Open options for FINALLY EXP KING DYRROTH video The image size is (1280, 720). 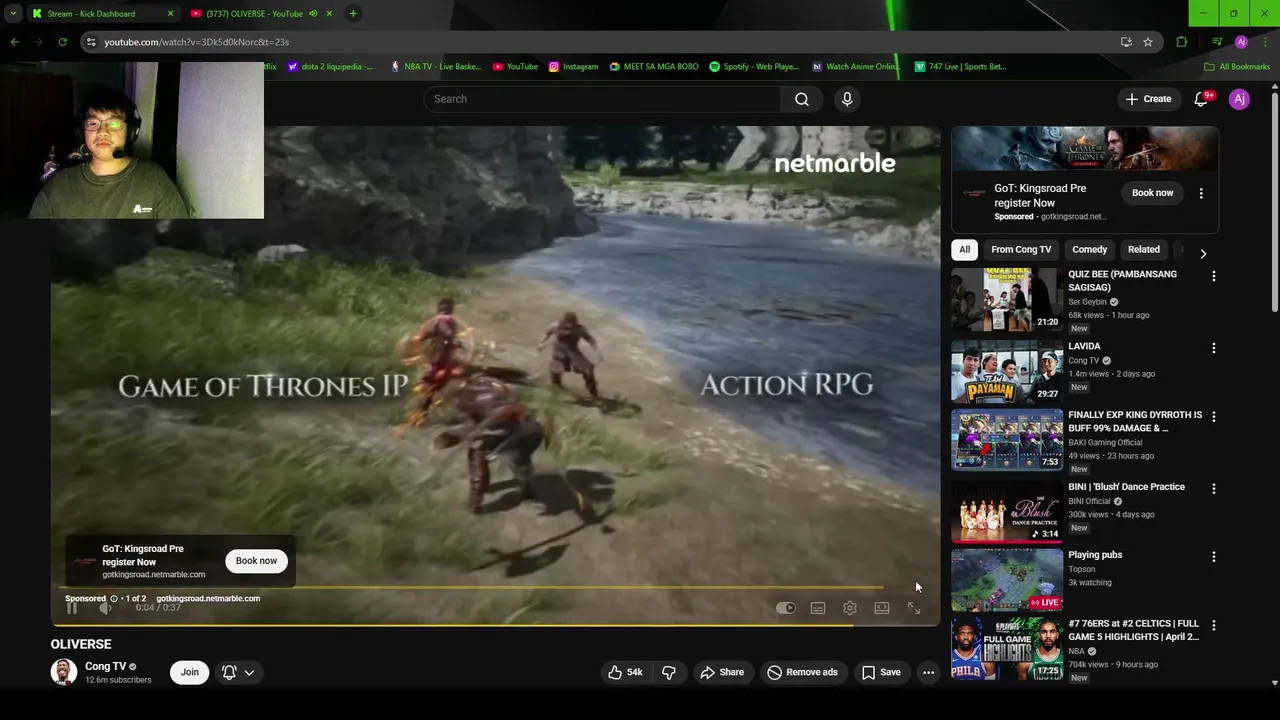coord(1213,416)
